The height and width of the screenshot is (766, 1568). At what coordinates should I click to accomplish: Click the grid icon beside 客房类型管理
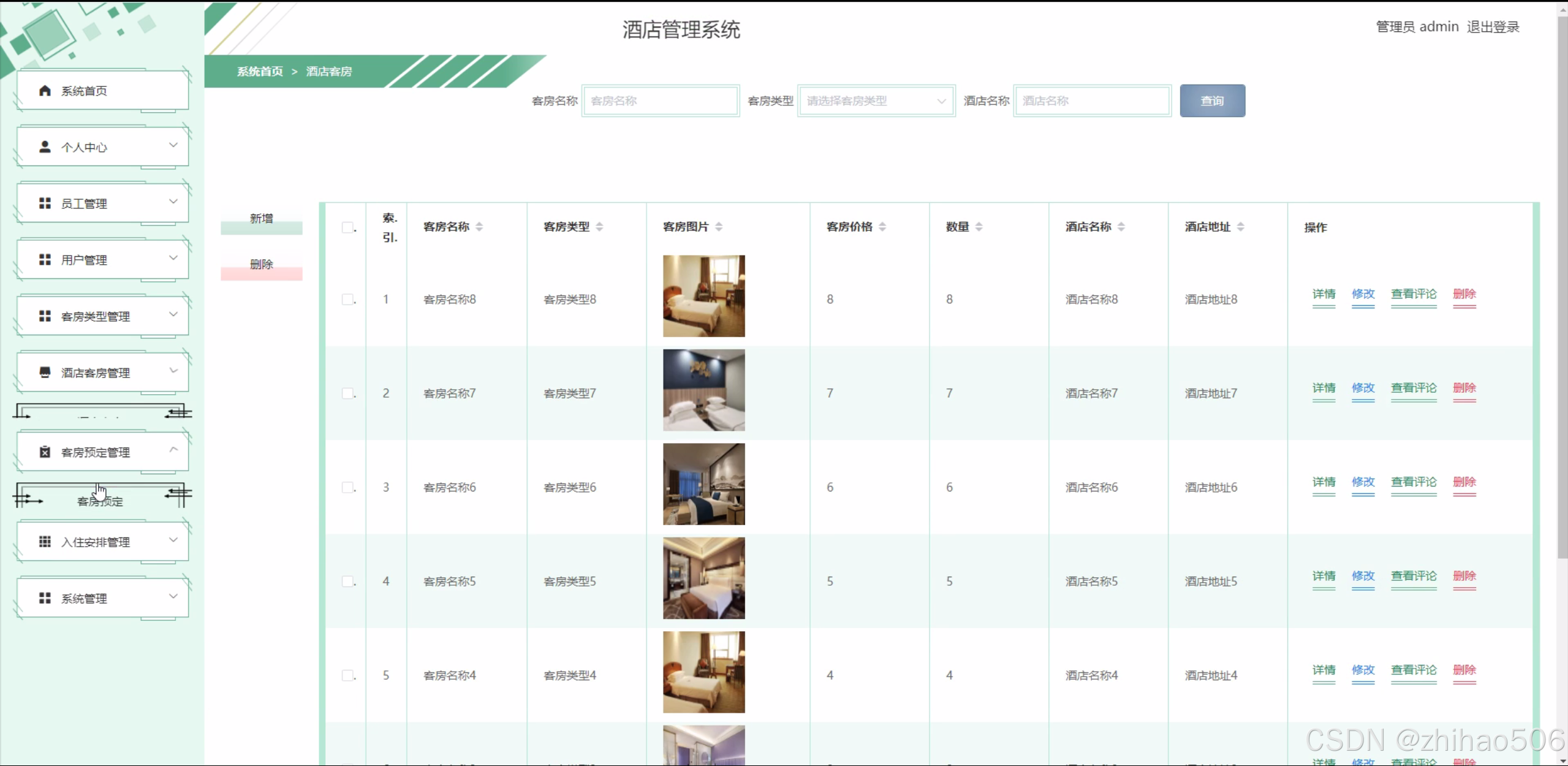[x=45, y=316]
